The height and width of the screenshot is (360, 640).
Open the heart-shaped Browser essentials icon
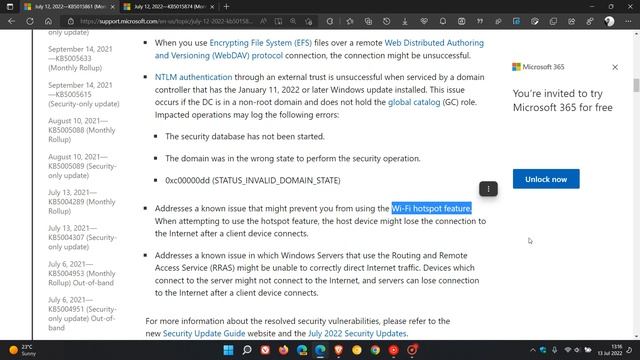(x=424, y=21)
